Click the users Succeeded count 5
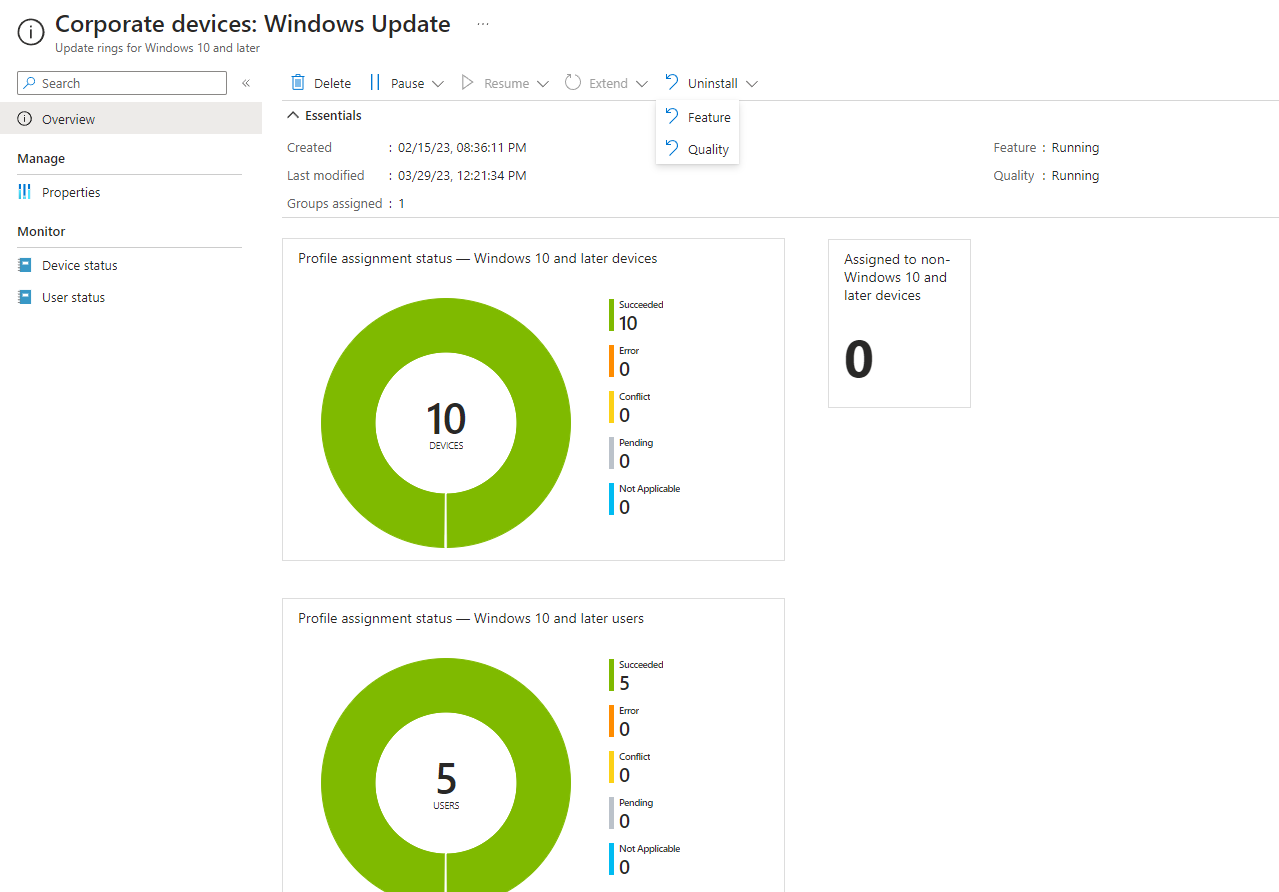The image size is (1279, 892). point(624,683)
